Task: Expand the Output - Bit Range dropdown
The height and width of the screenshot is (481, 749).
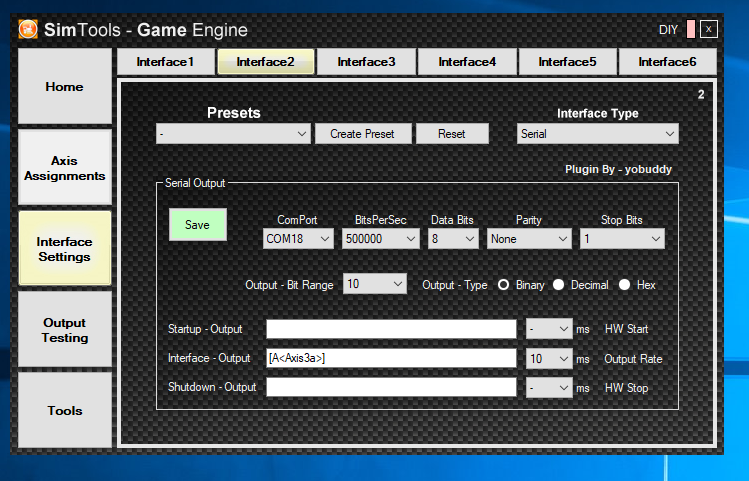Action: point(375,284)
